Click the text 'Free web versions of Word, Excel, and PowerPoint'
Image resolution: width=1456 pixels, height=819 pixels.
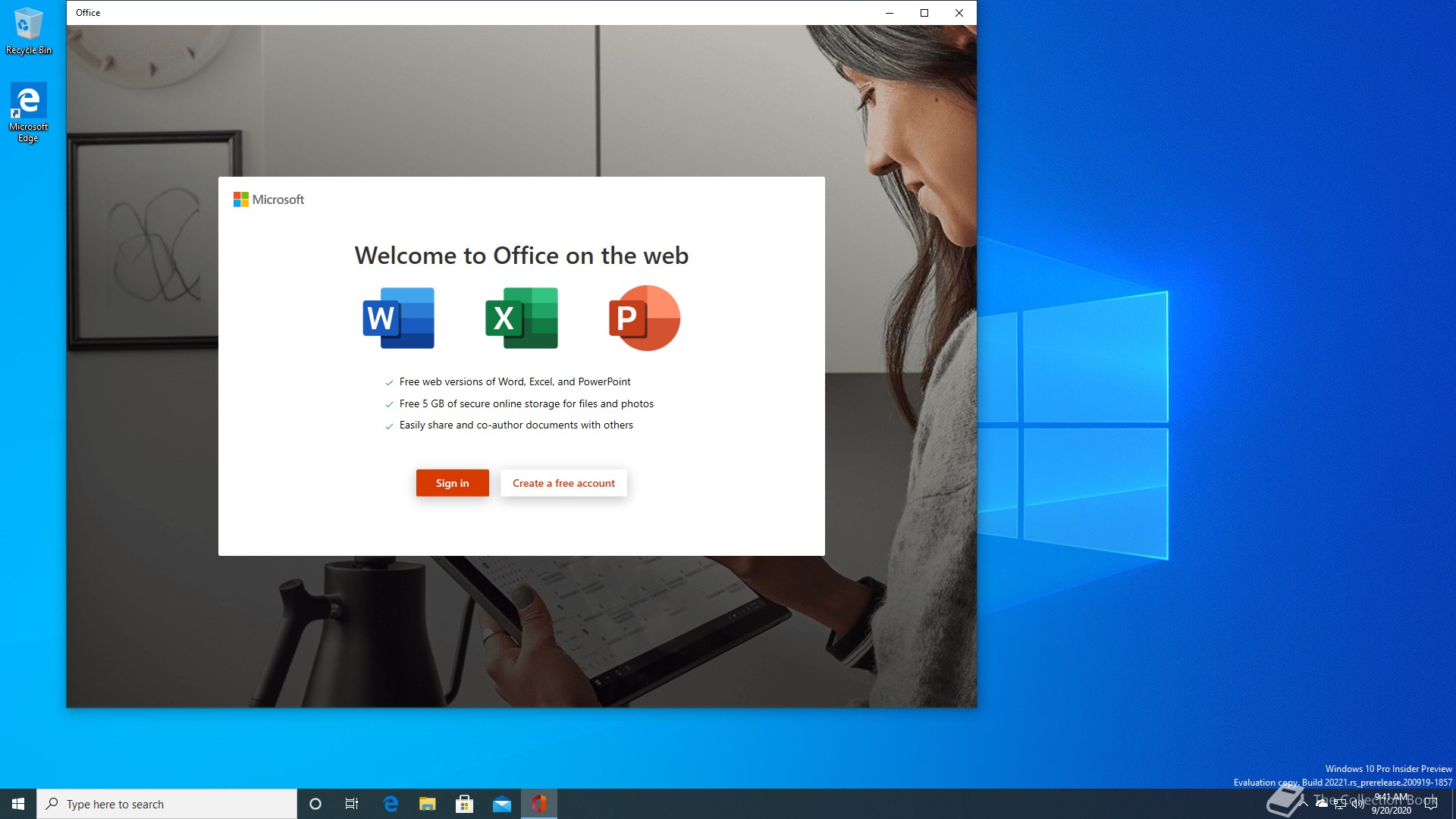515,381
